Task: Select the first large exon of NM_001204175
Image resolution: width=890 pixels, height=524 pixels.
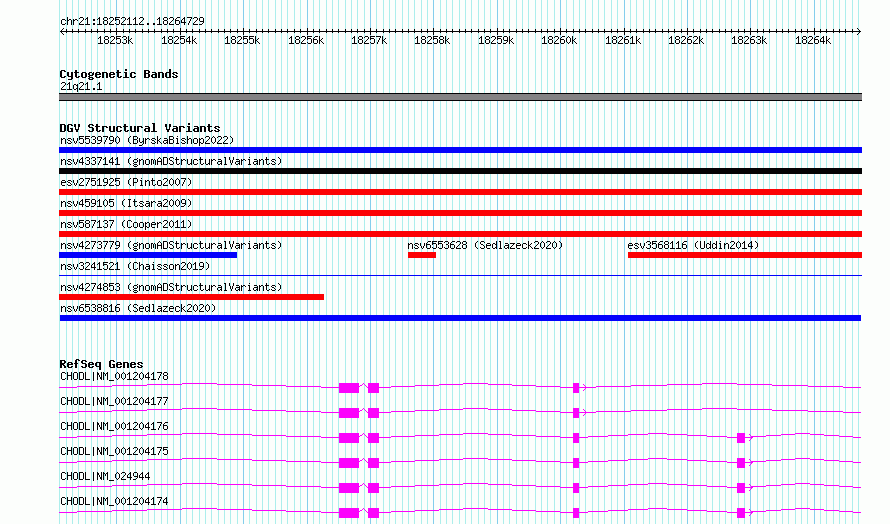Action: tap(349, 463)
